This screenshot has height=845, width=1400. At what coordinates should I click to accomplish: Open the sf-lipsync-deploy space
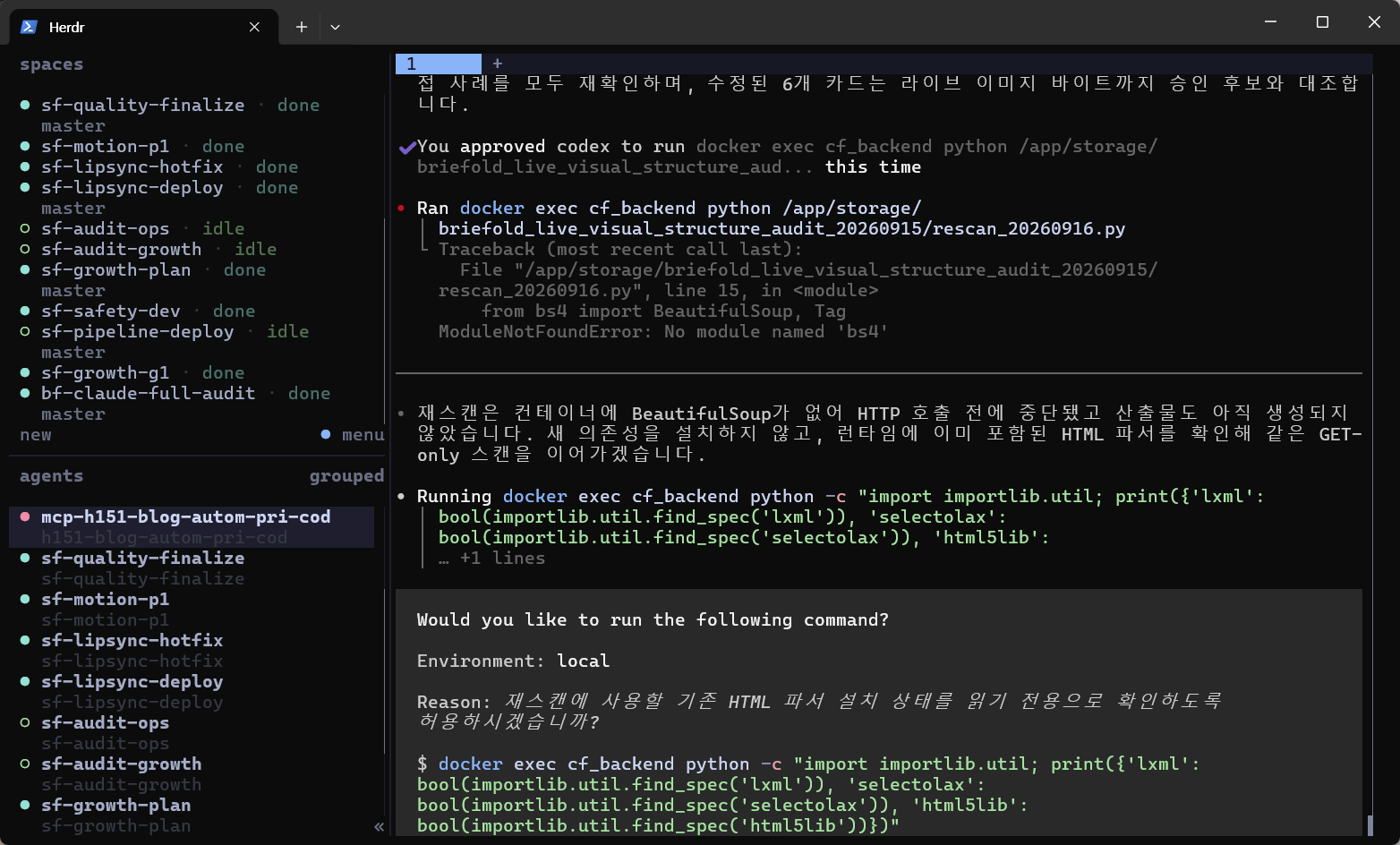(132, 187)
